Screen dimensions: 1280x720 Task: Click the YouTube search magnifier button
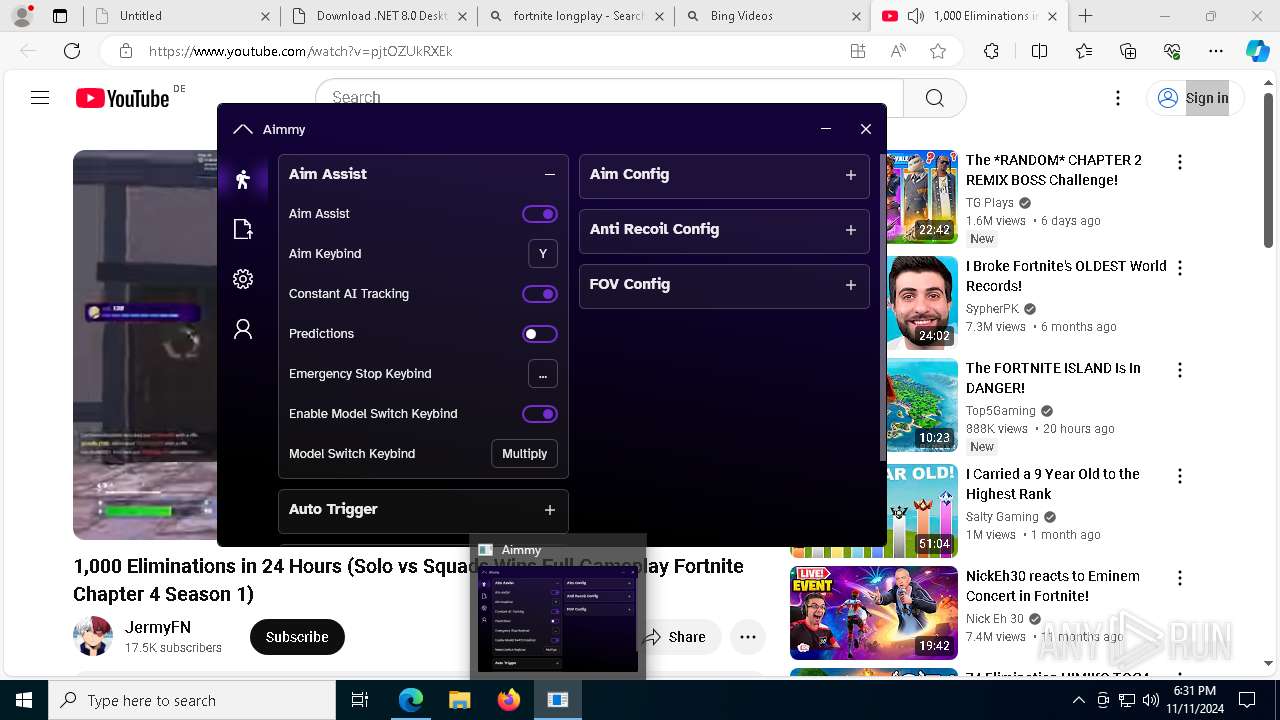tap(934, 98)
